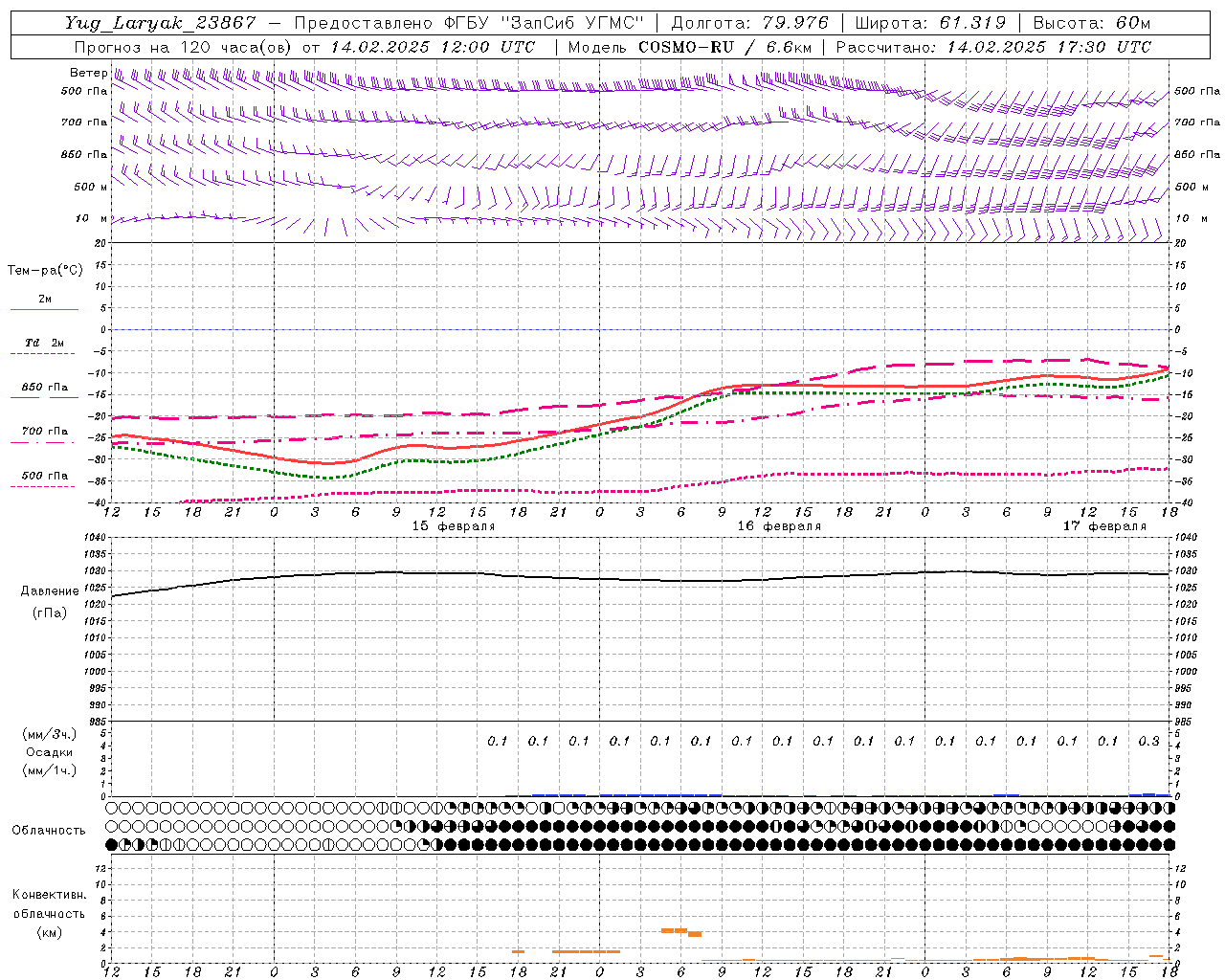1225x980 pixels.
Task: Click the Высота: 60м header field
Action: (x=1092, y=23)
